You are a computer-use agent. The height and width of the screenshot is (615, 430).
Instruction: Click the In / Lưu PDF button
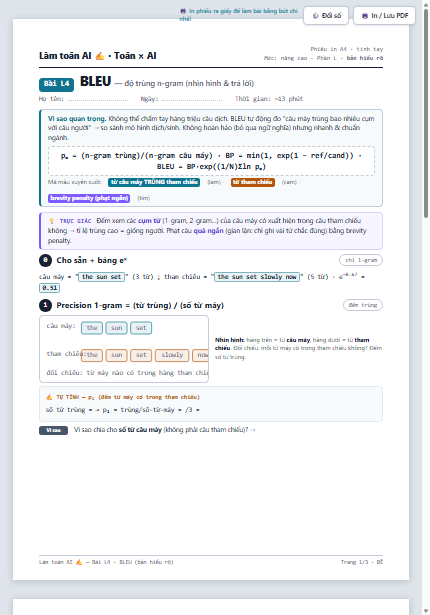384,16
